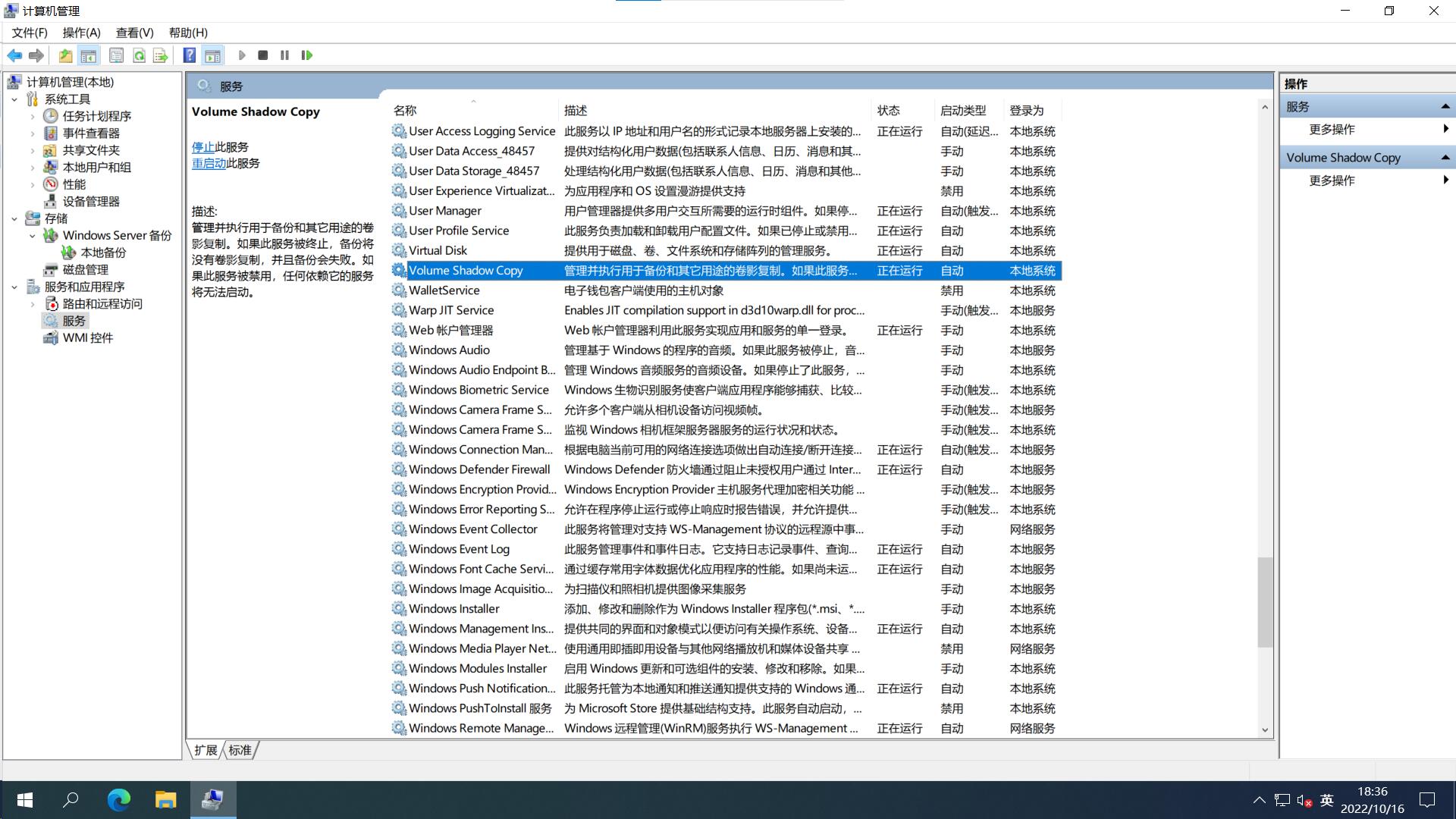
Task: Show or hide the action pane icon
Action: click(x=212, y=55)
